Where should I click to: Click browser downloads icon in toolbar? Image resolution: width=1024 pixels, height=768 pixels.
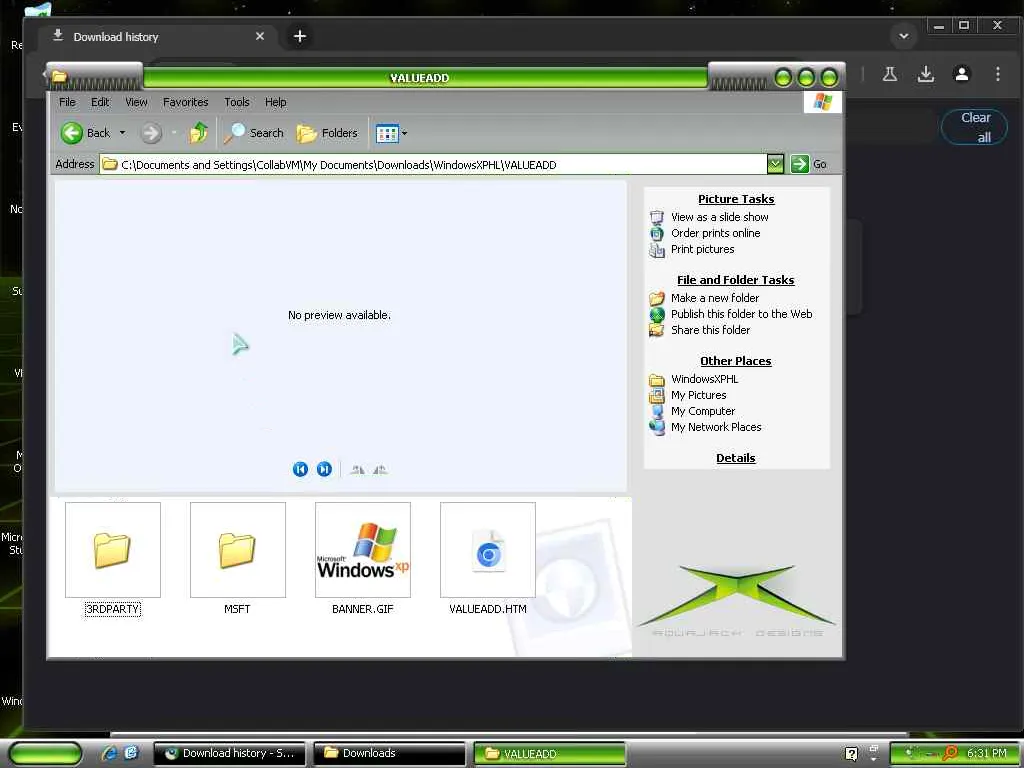click(925, 74)
